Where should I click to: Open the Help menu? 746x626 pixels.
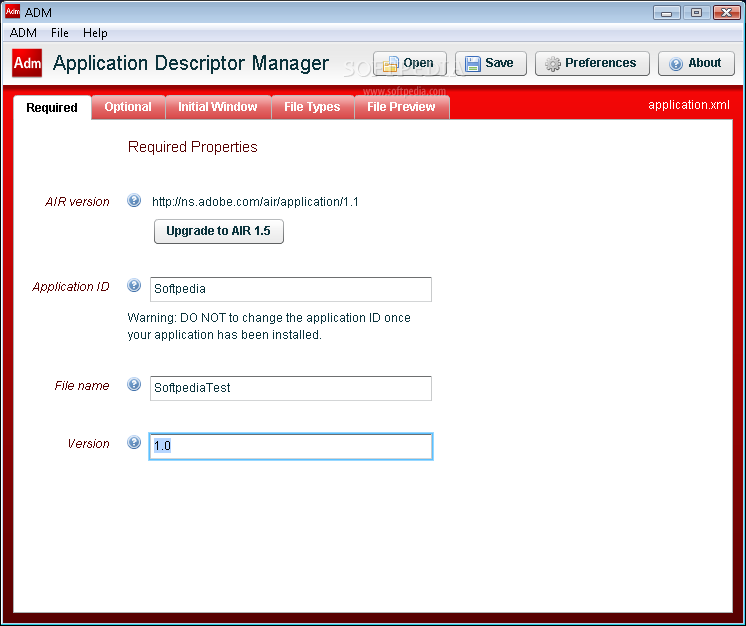[x=95, y=33]
